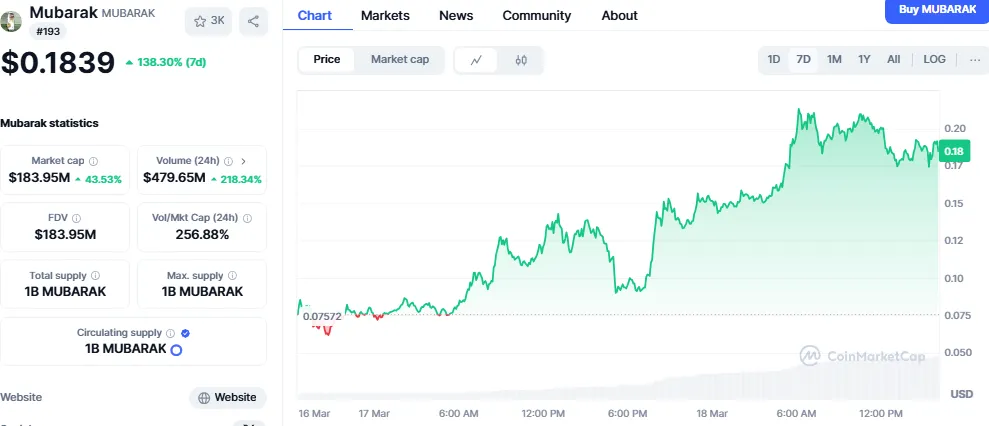
Task: Open the Markets tab
Action: (x=385, y=16)
